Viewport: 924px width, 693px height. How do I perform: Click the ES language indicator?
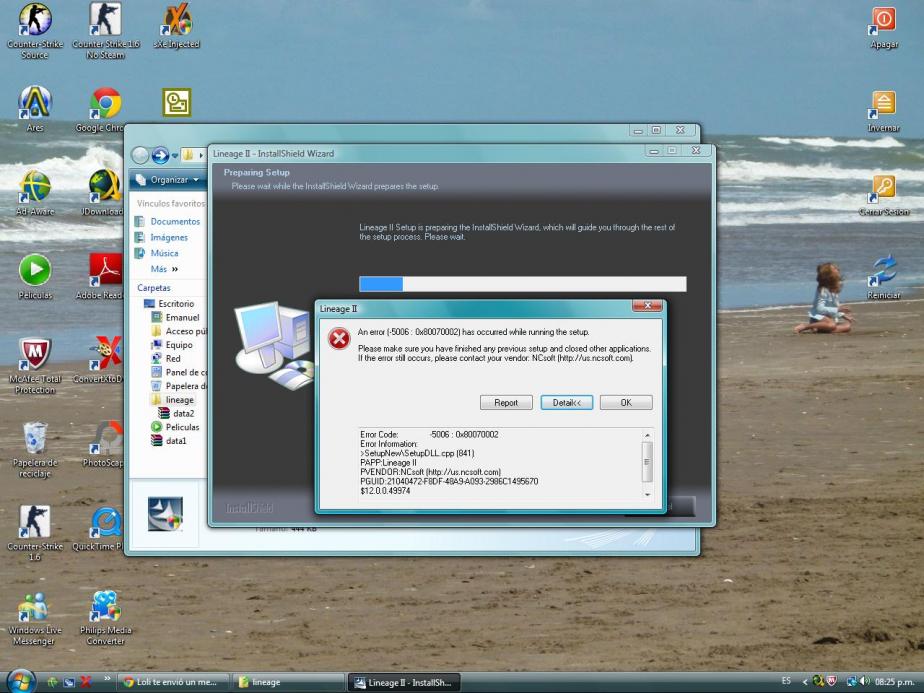[x=786, y=681]
